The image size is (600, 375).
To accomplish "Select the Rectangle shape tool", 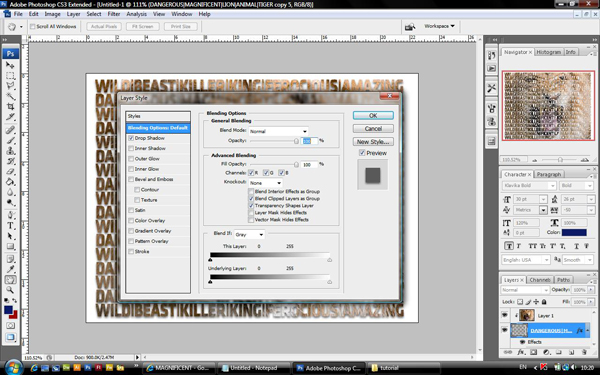I will 10,246.
